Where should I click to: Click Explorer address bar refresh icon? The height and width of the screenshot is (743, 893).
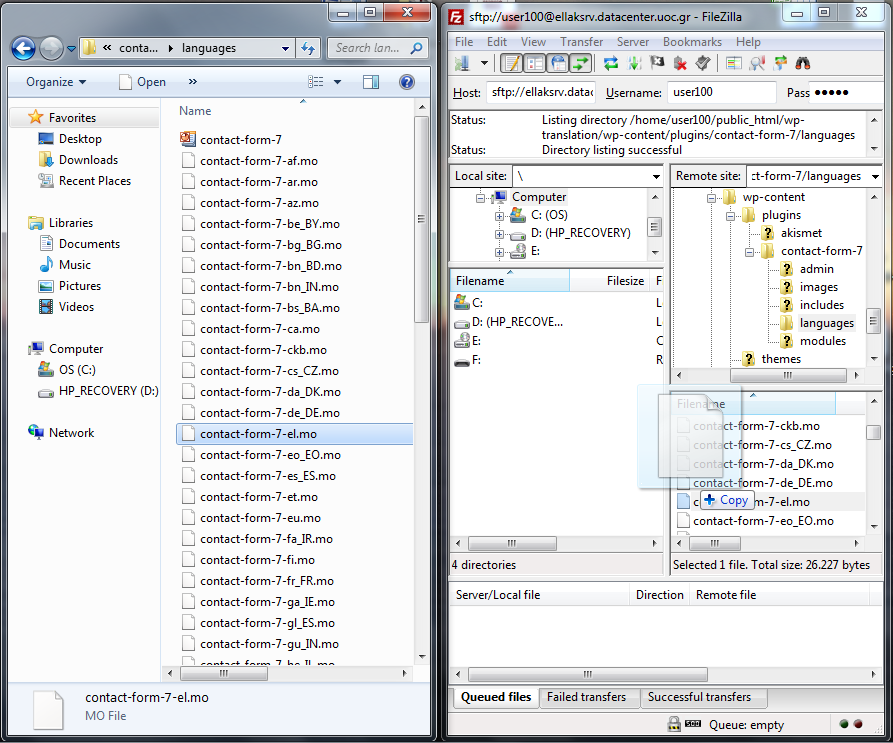point(308,48)
